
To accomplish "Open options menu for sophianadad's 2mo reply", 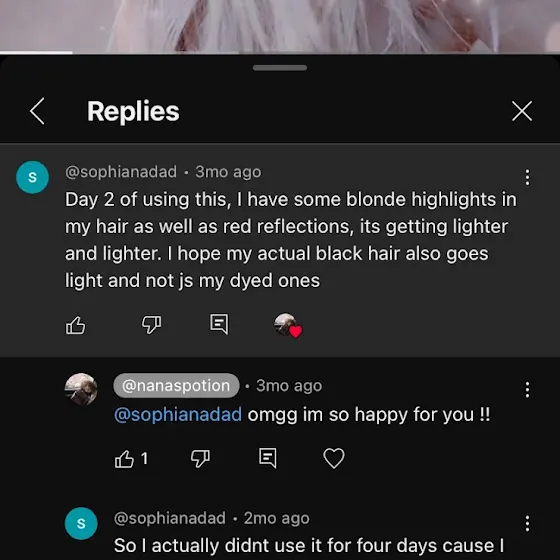I will tap(527, 523).
